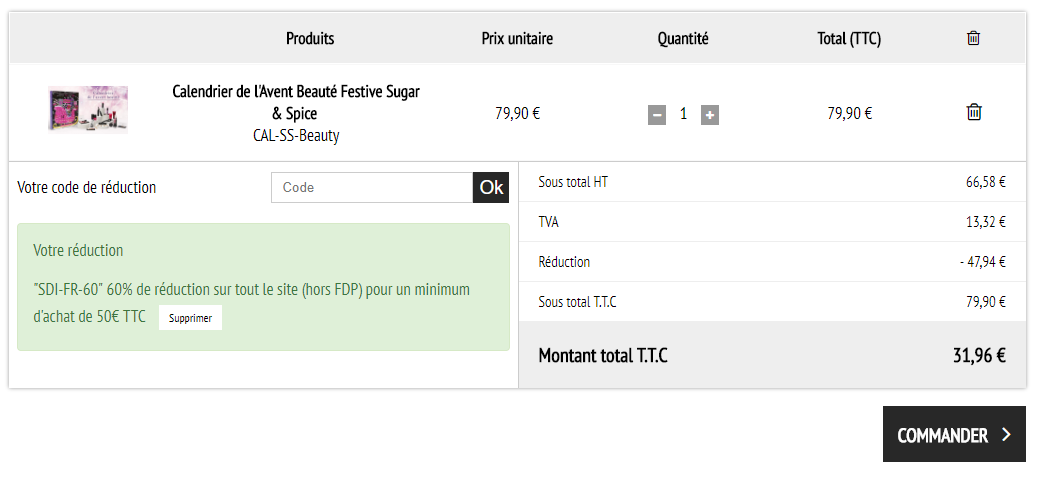Decrease quantity with the minus button
Image resolution: width=1043 pixels, height=499 pixels.
(657, 115)
